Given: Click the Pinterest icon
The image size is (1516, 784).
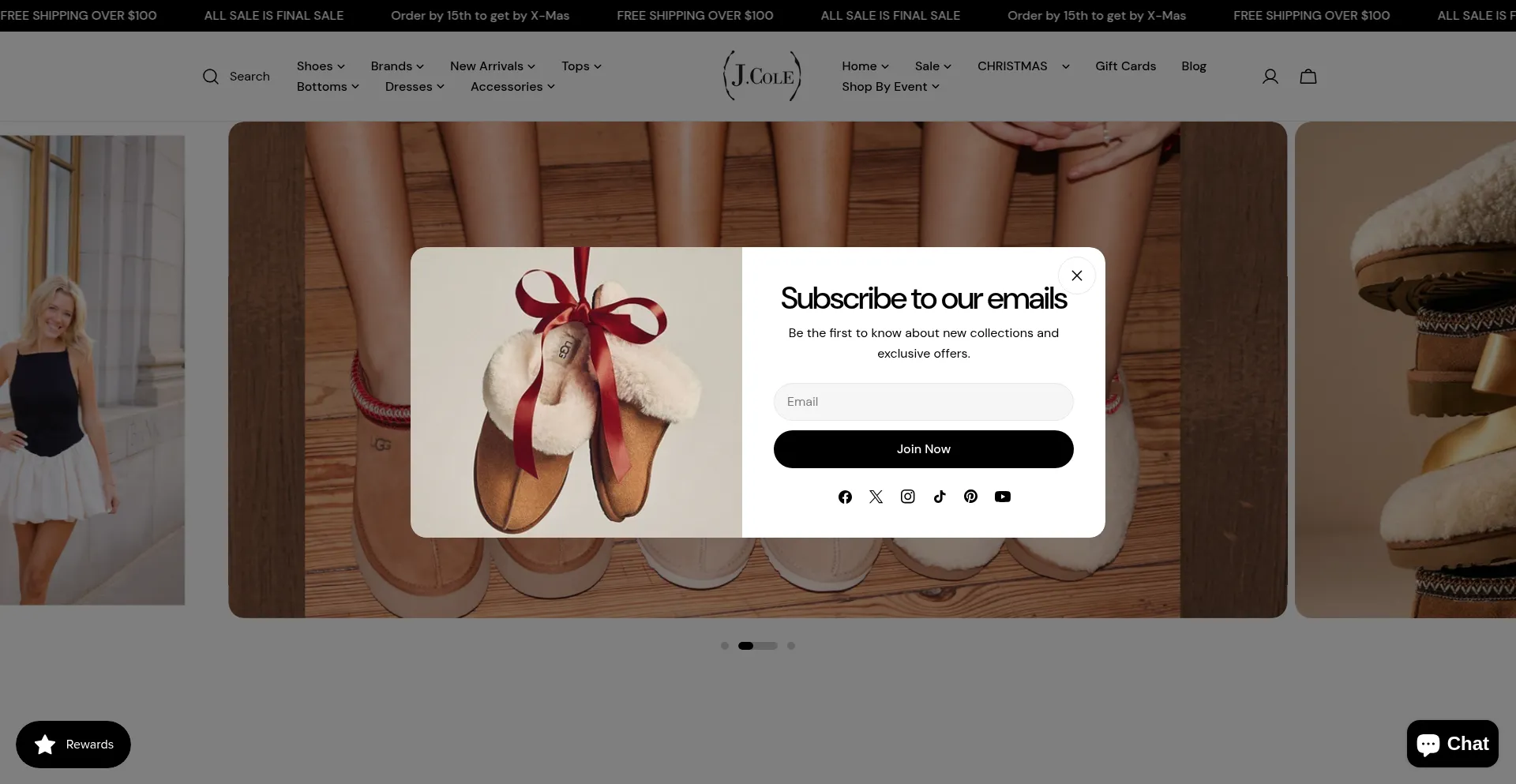Looking at the screenshot, I should 970,497.
